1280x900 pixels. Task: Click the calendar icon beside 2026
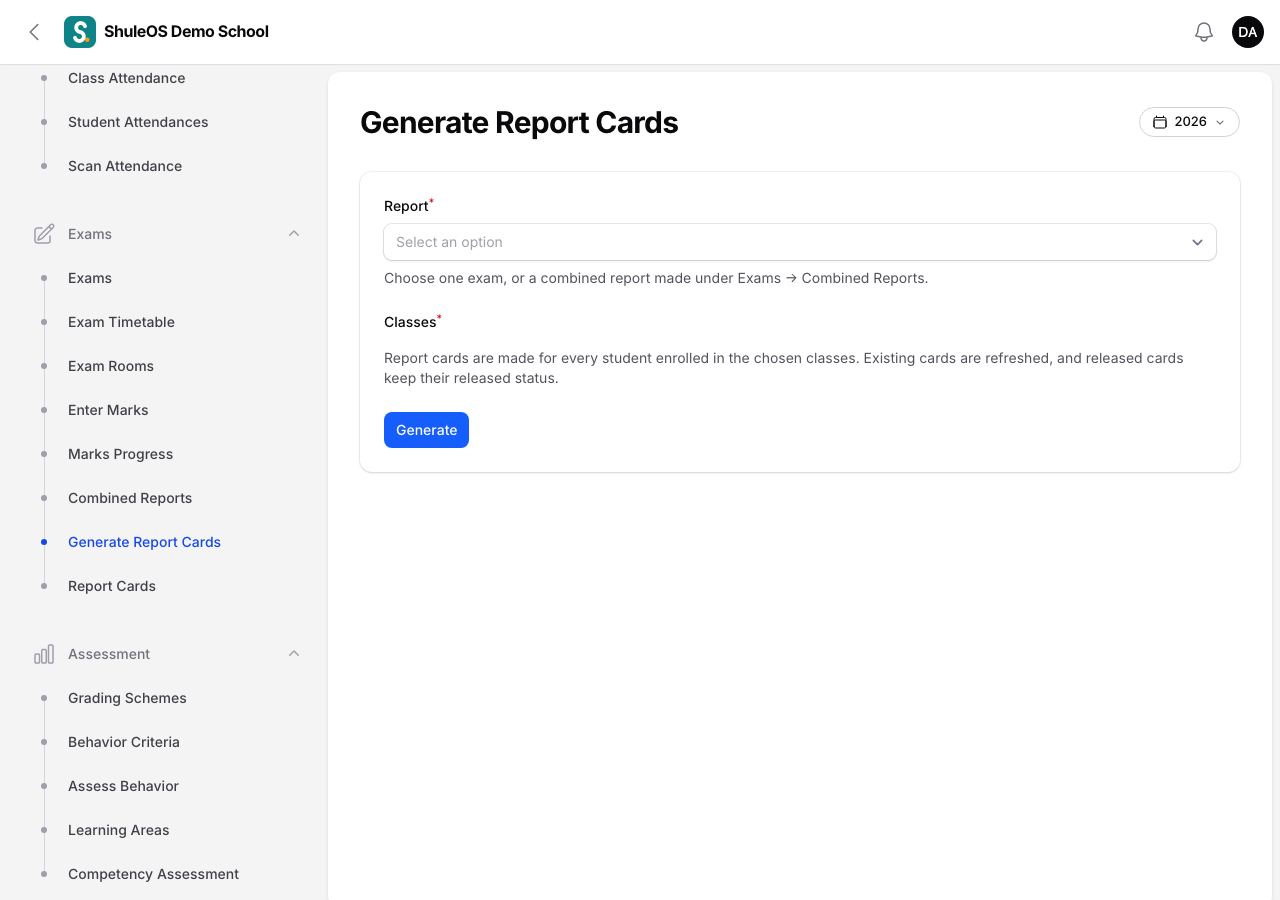[1160, 122]
